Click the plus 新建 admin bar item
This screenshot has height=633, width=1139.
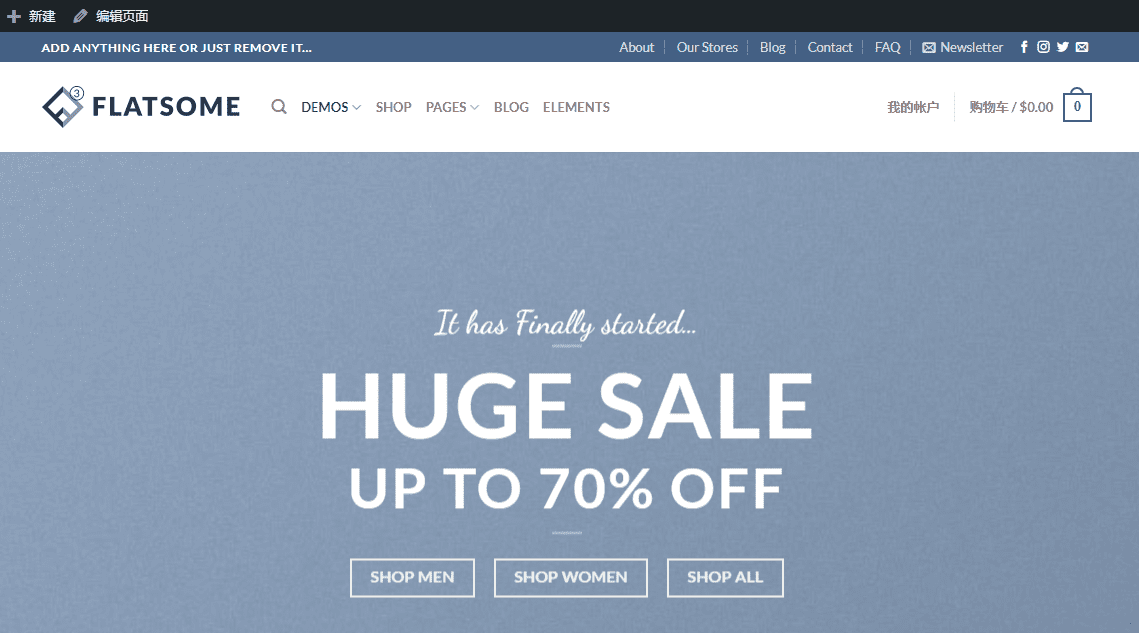click(x=31, y=16)
